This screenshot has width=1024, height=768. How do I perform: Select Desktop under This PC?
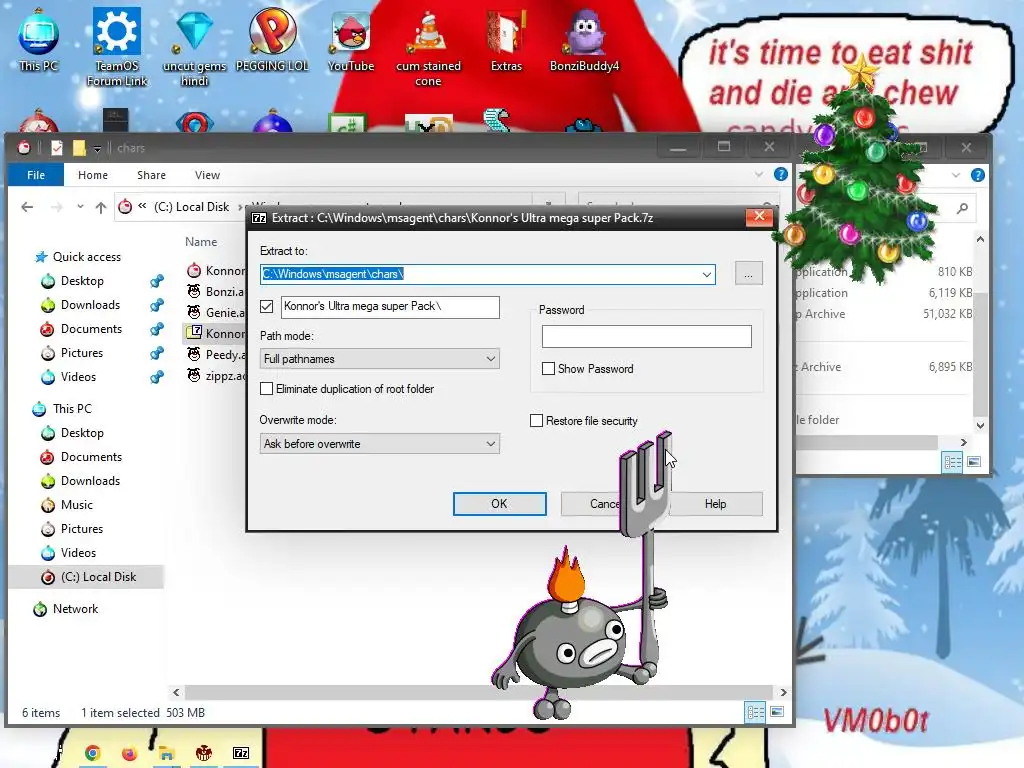[82, 433]
